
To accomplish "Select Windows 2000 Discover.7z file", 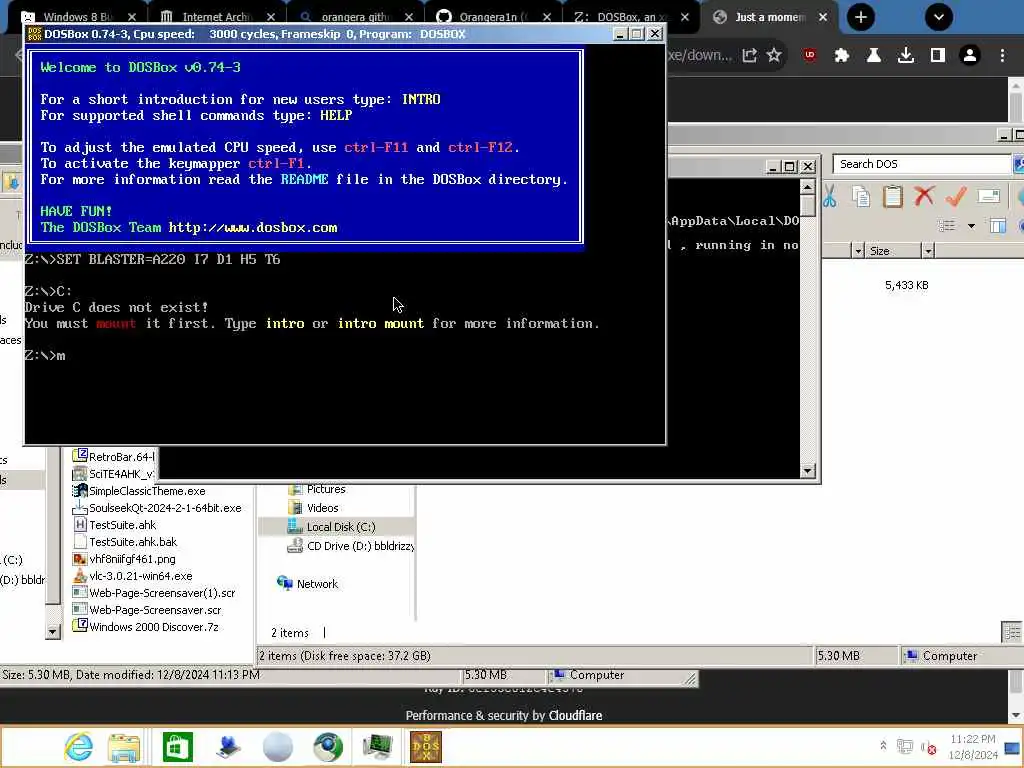I will click(146, 627).
